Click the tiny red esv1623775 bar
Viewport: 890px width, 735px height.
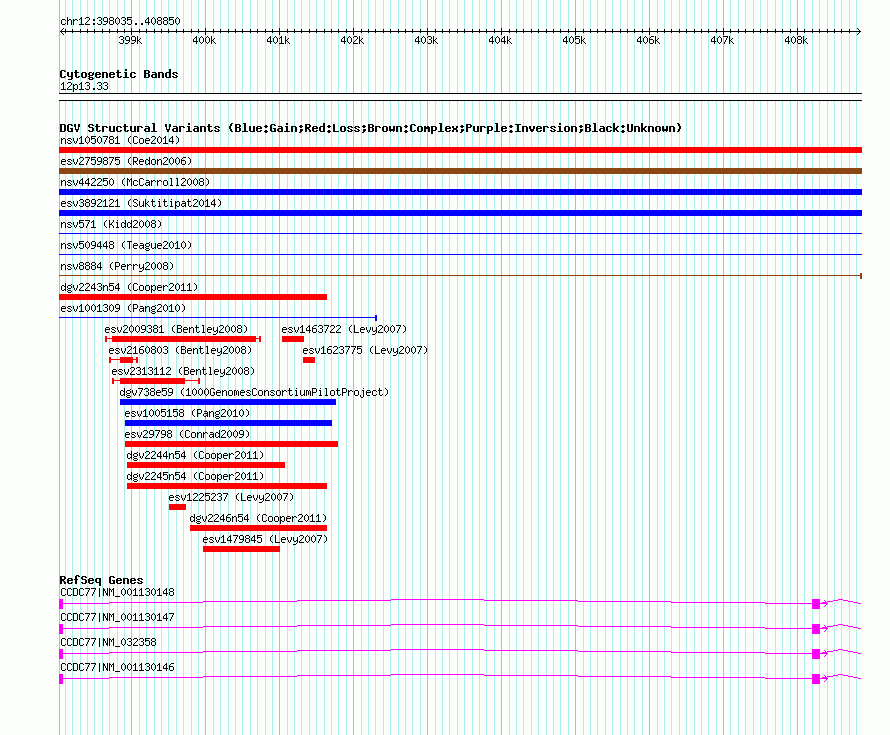click(309, 360)
